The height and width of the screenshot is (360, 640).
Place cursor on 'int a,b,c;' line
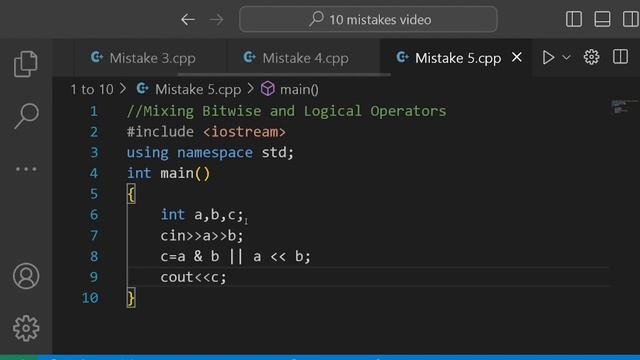click(x=202, y=215)
